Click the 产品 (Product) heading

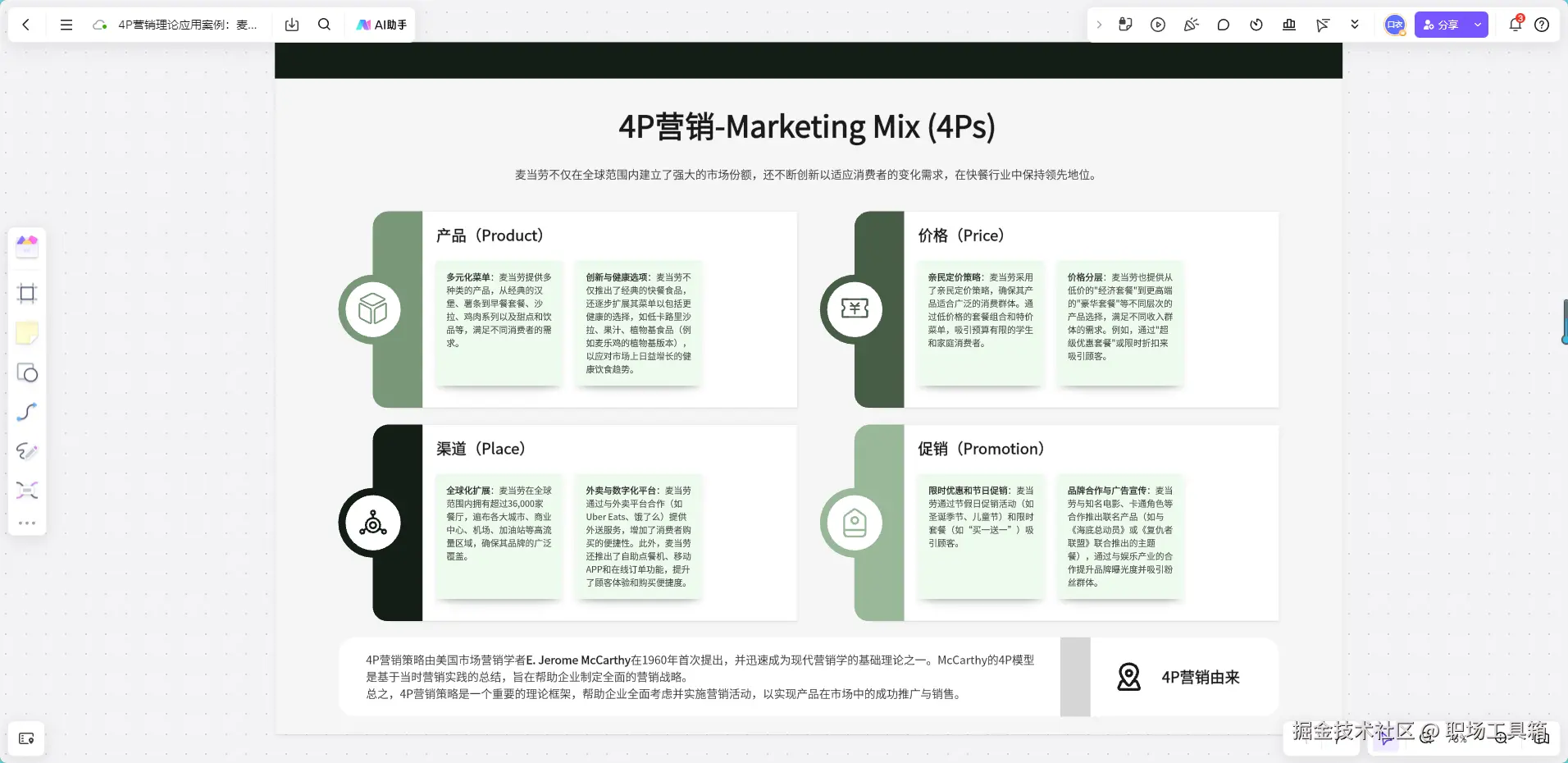pos(490,235)
